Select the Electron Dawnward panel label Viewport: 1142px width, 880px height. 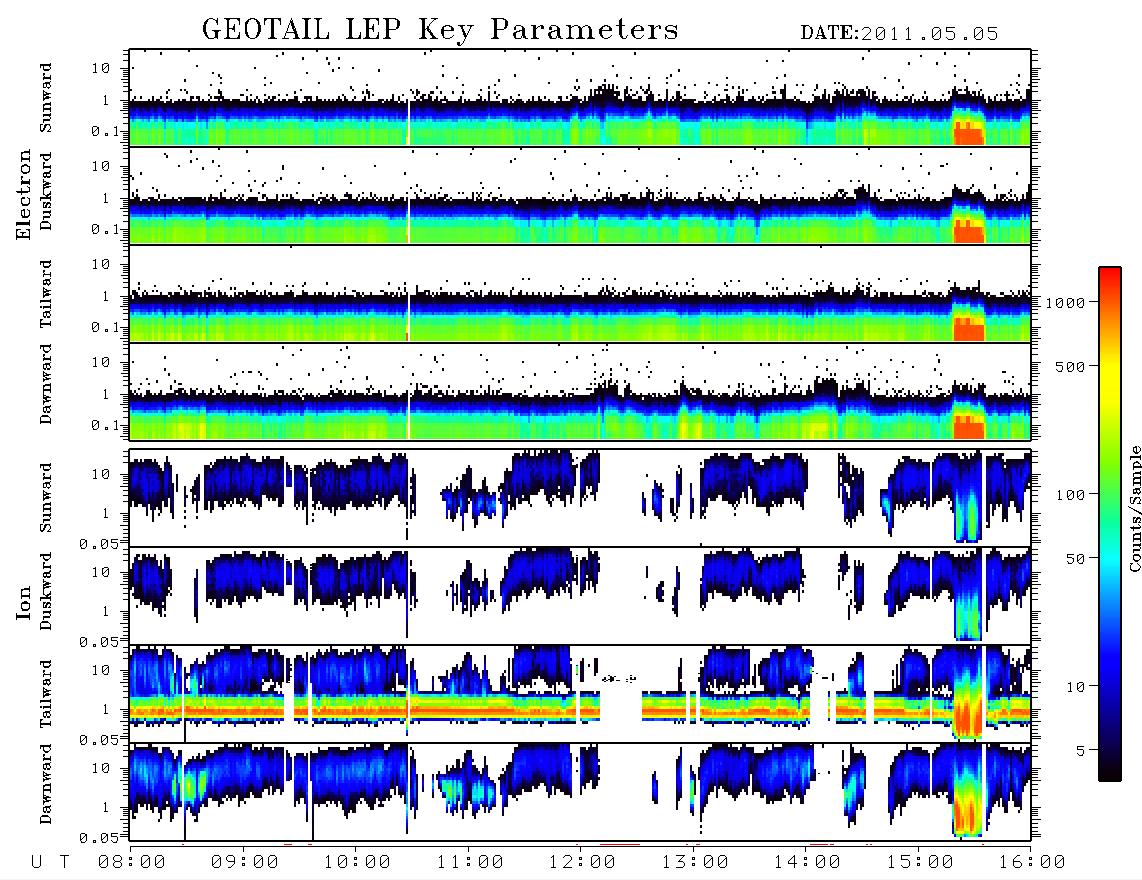[46, 385]
